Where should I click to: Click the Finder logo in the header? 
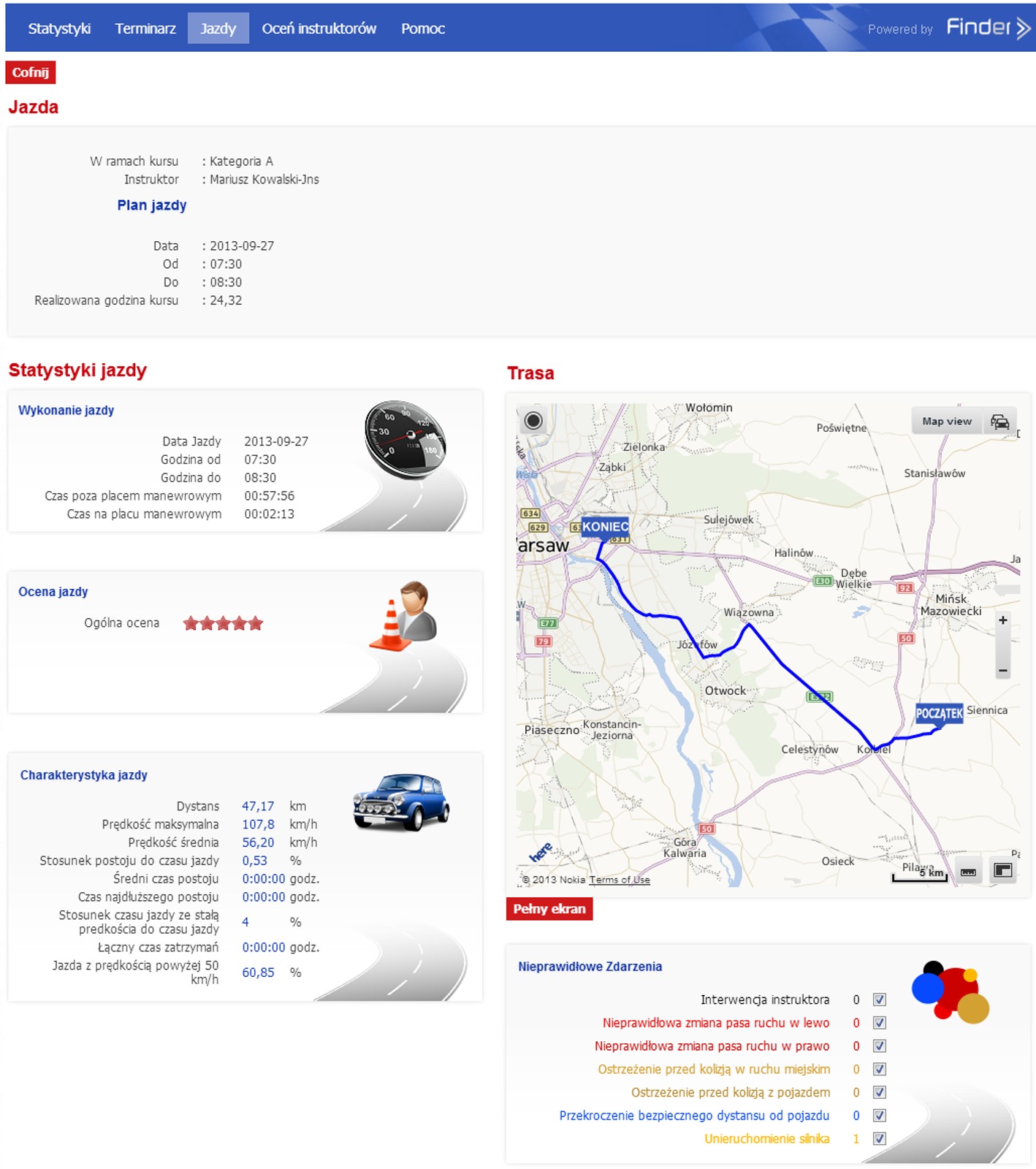click(x=989, y=28)
